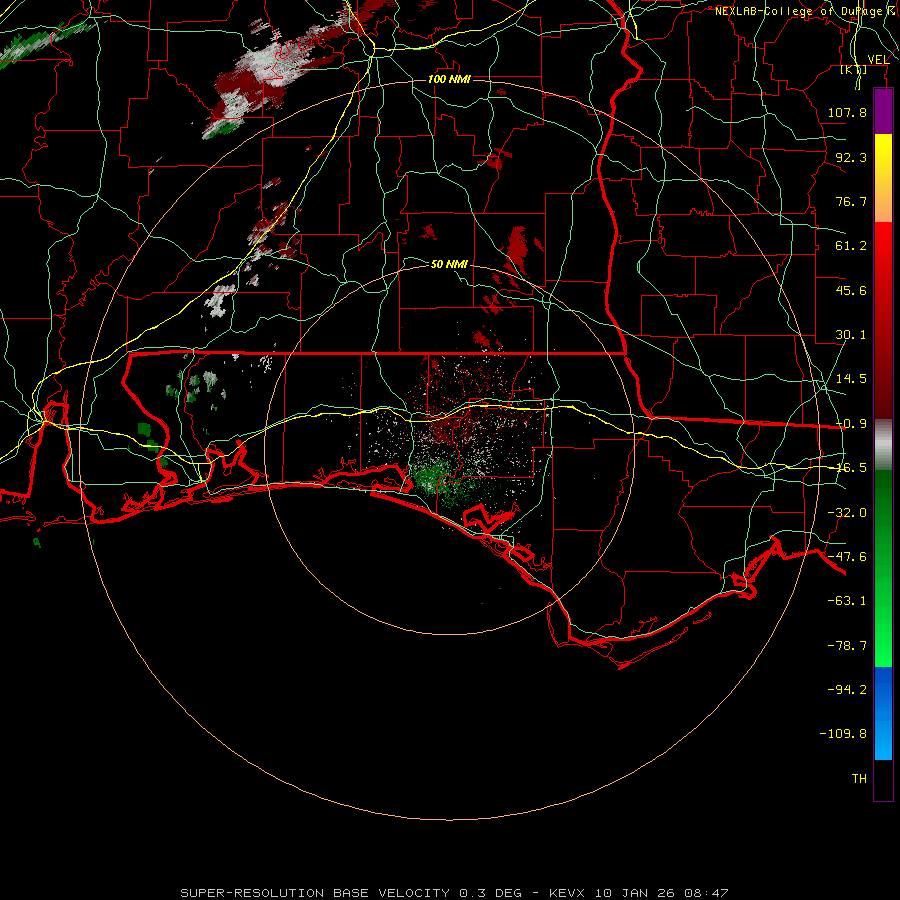The height and width of the screenshot is (900, 900).
Task: Click the -0.9 legend value
Action: (851, 424)
